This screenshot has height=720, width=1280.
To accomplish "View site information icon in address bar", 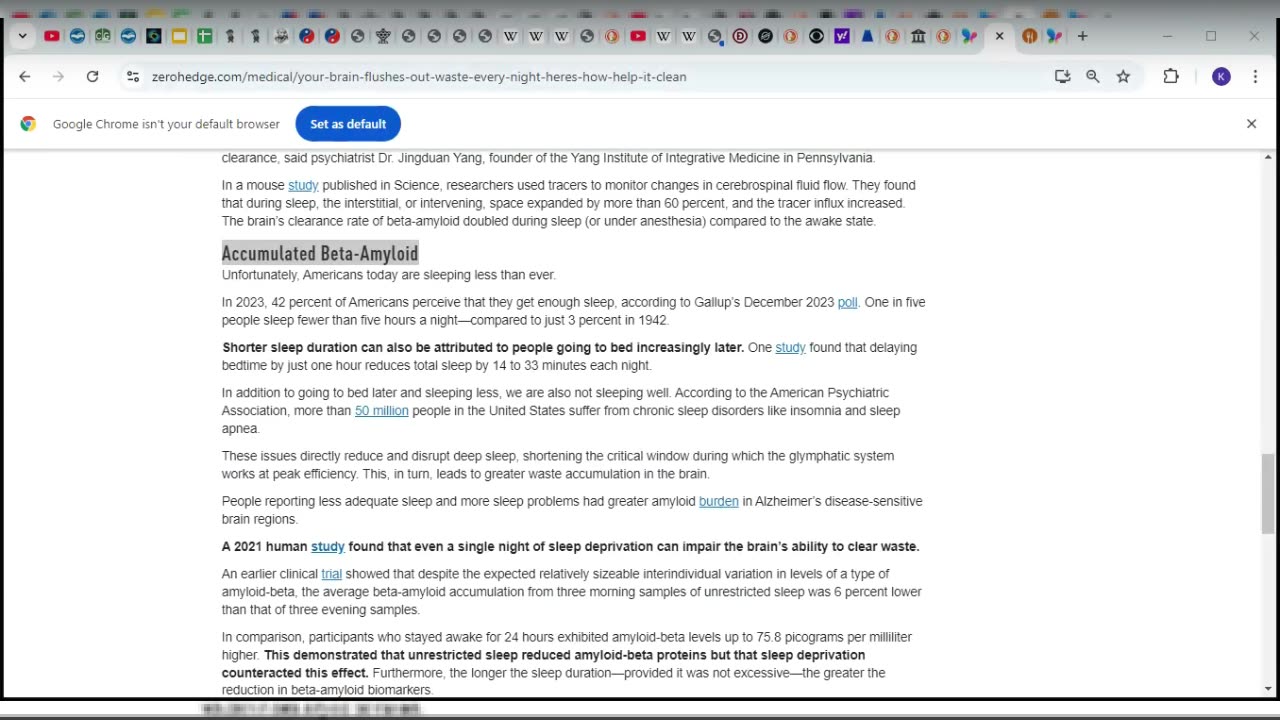I will tap(132, 76).
